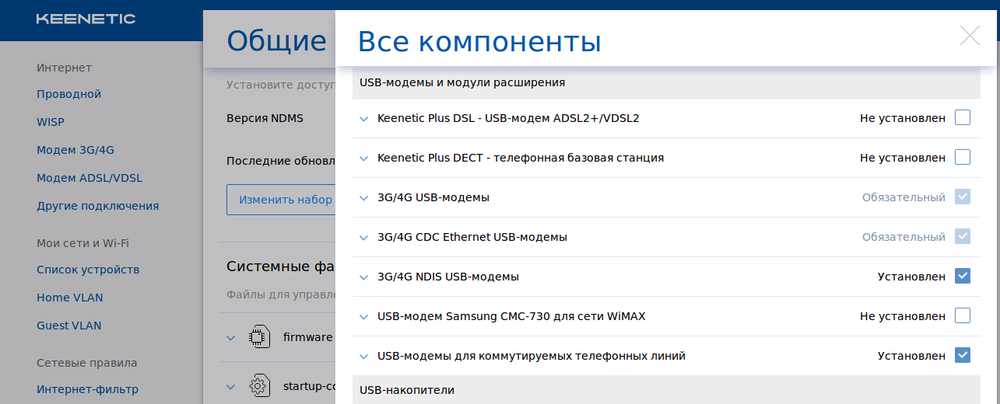The height and width of the screenshot is (404, 1000).
Task: Open Проводной in sidebar
Action: (x=69, y=94)
